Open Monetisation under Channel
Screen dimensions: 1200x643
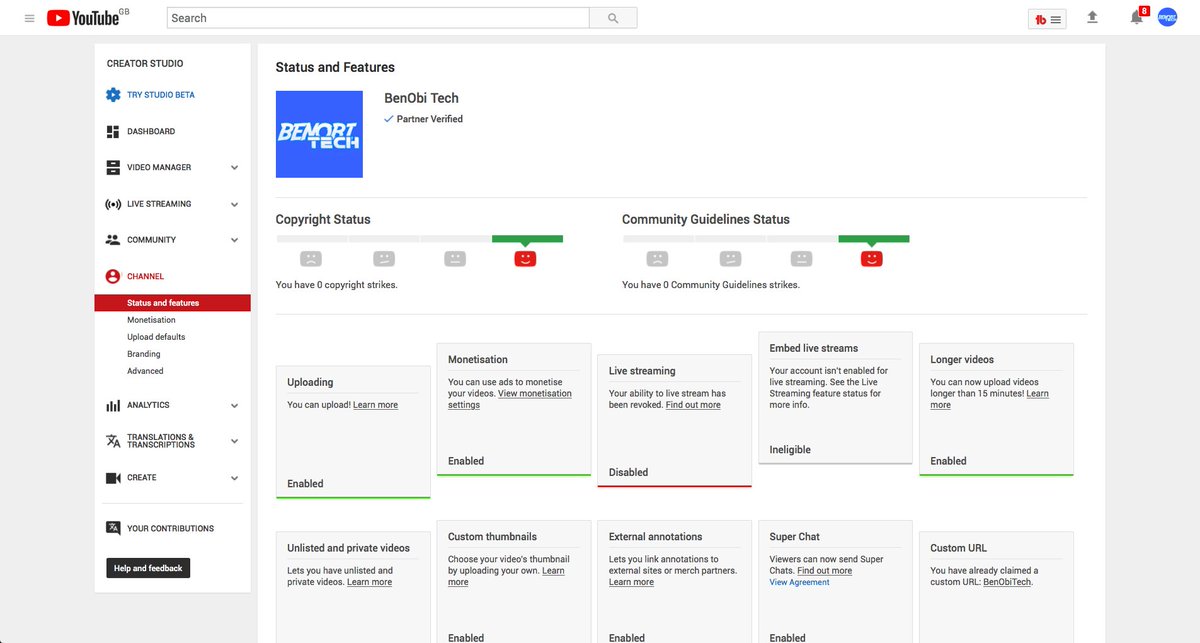pos(151,320)
